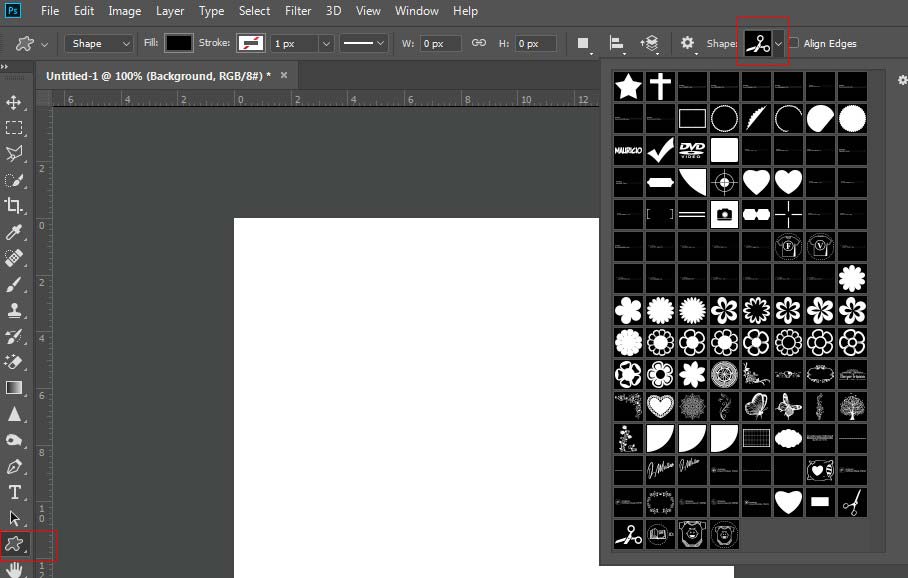Open the Filter menu
The image size is (908, 578).
(298, 11)
